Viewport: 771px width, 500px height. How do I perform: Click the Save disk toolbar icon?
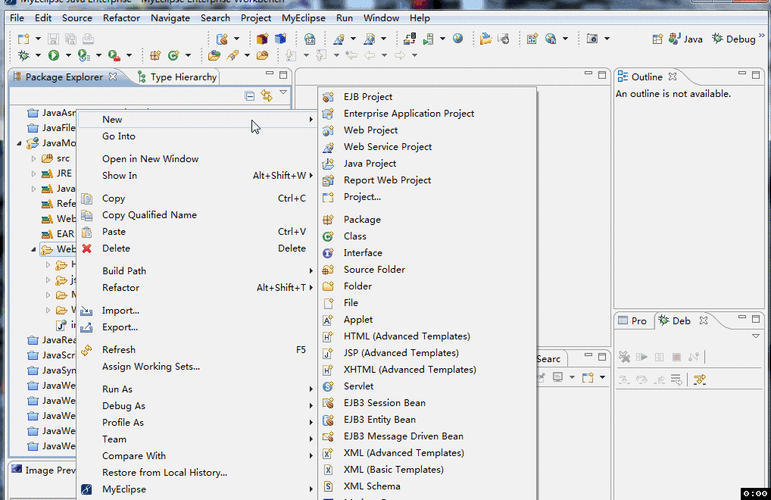(53, 39)
